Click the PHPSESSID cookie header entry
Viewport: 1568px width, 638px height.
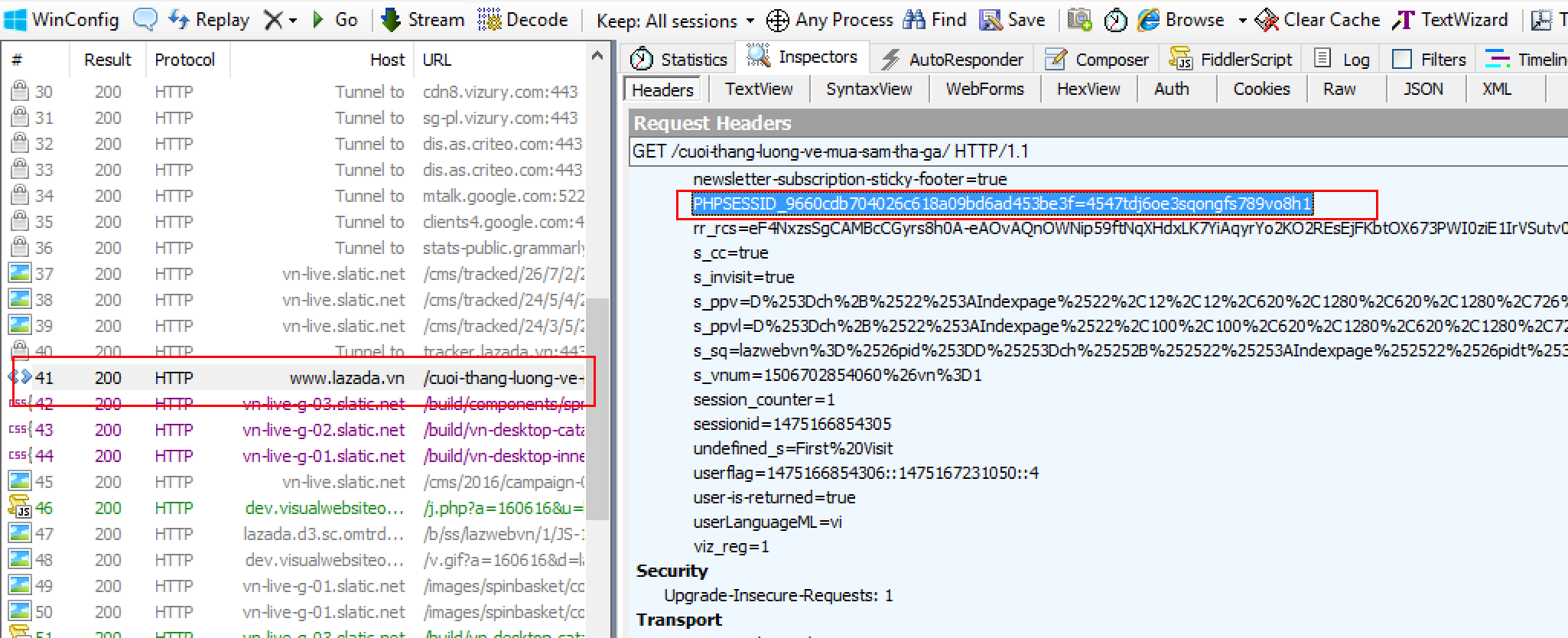(1002, 203)
